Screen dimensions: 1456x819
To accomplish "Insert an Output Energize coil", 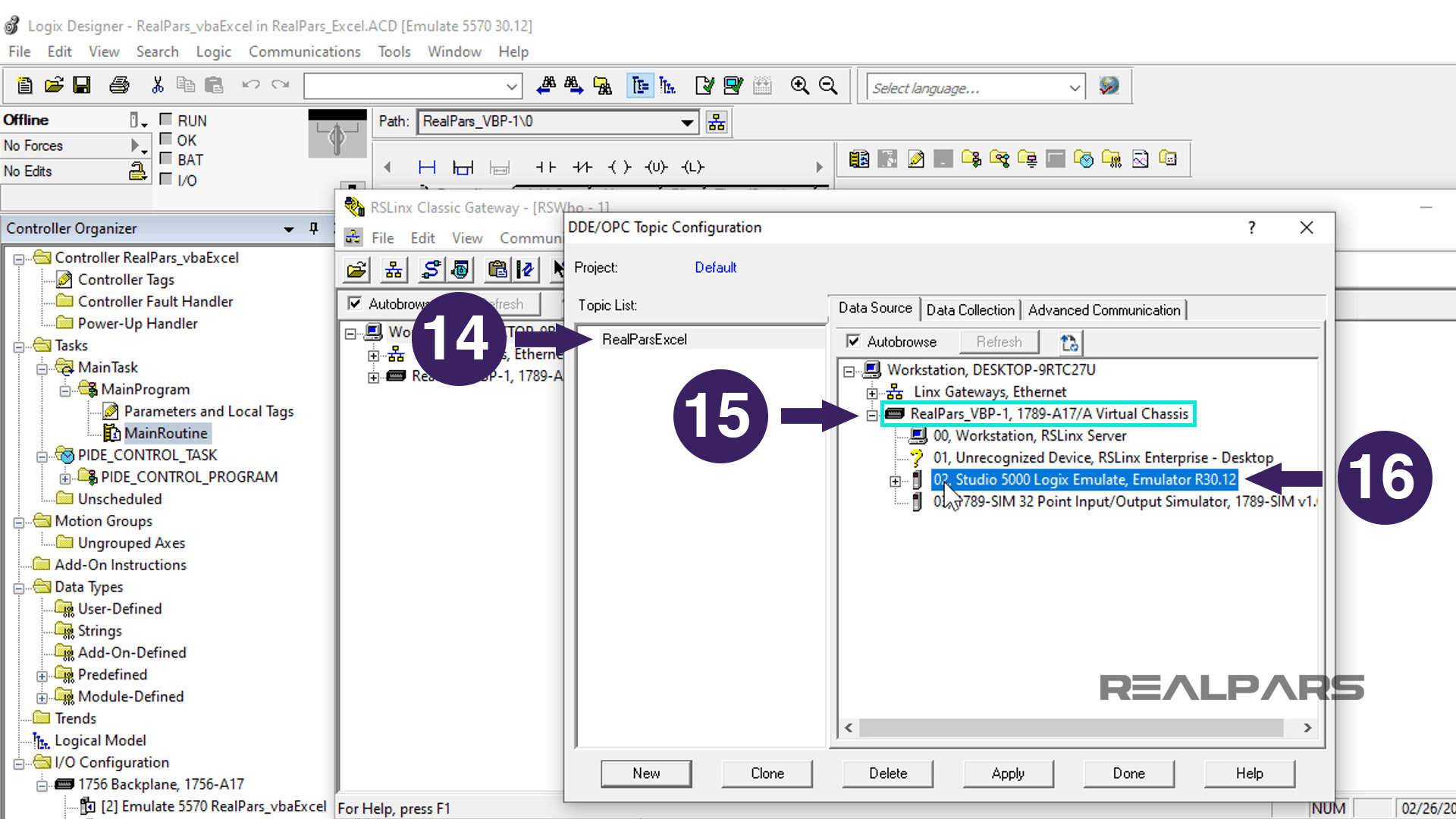I will (x=620, y=167).
